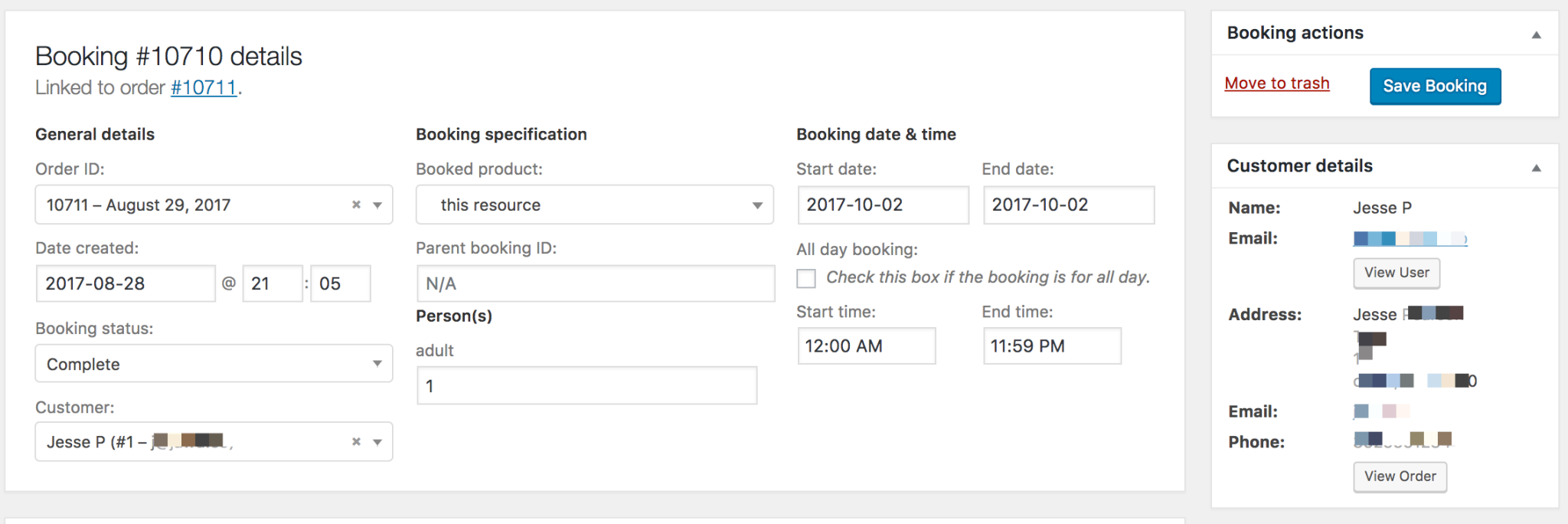Open the Customer selection dropdown
The height and width of the screenshot is (524, 1568).
tap(377, 441)
